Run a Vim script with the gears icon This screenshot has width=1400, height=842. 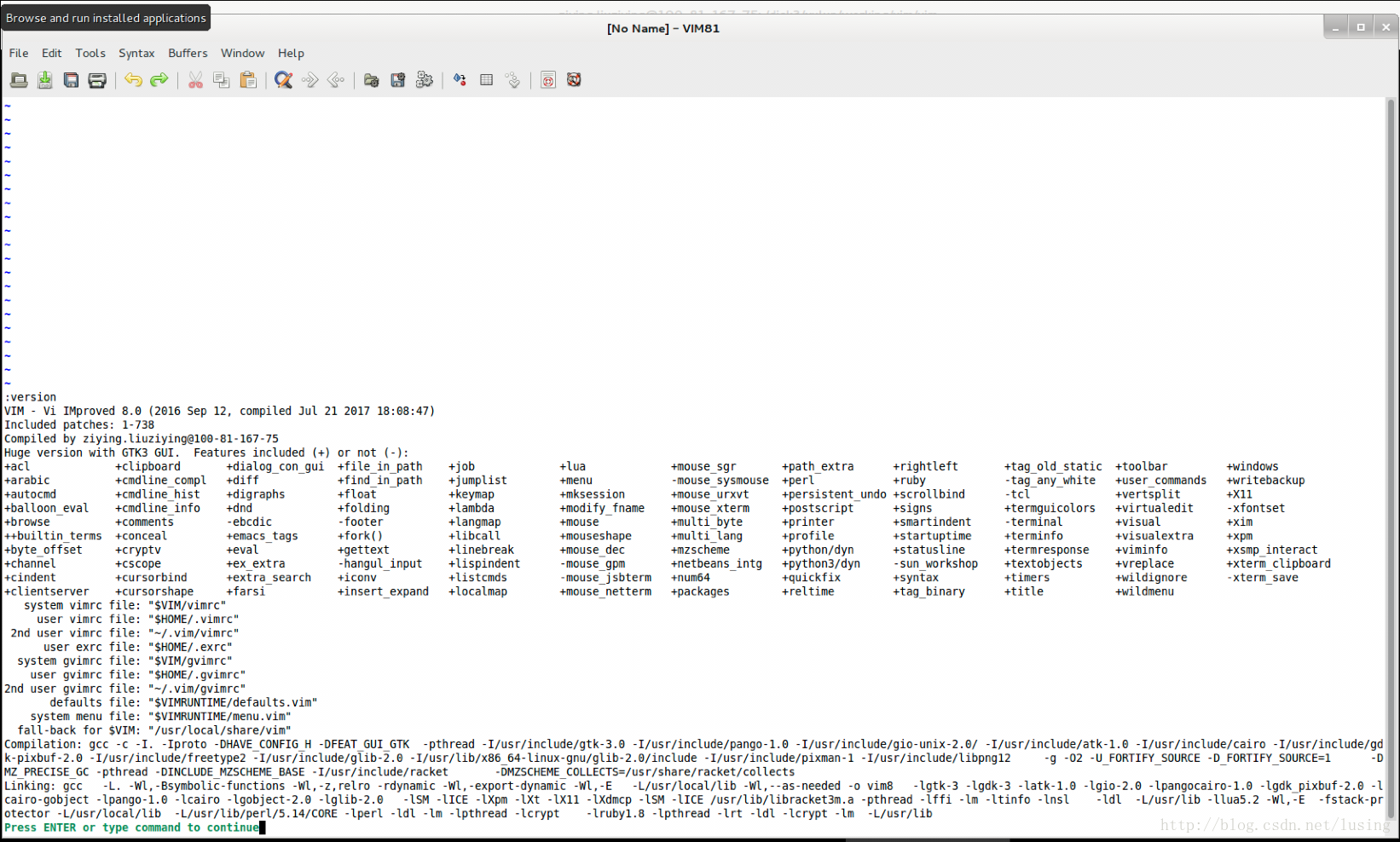(425, 80)
